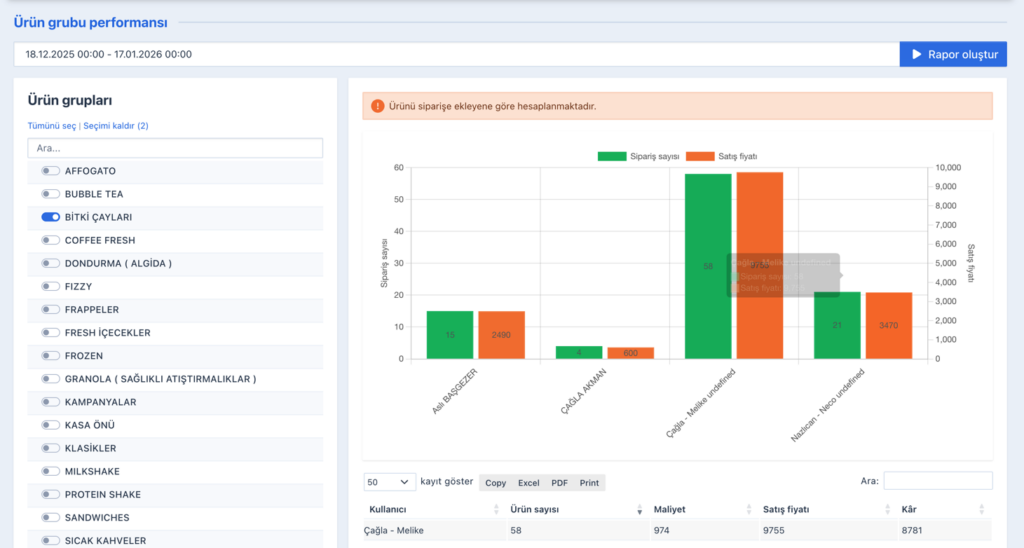The height and width of the screenshot is (548, 1024).
Task: Open the date range picker field
Action: coord(455,55)
